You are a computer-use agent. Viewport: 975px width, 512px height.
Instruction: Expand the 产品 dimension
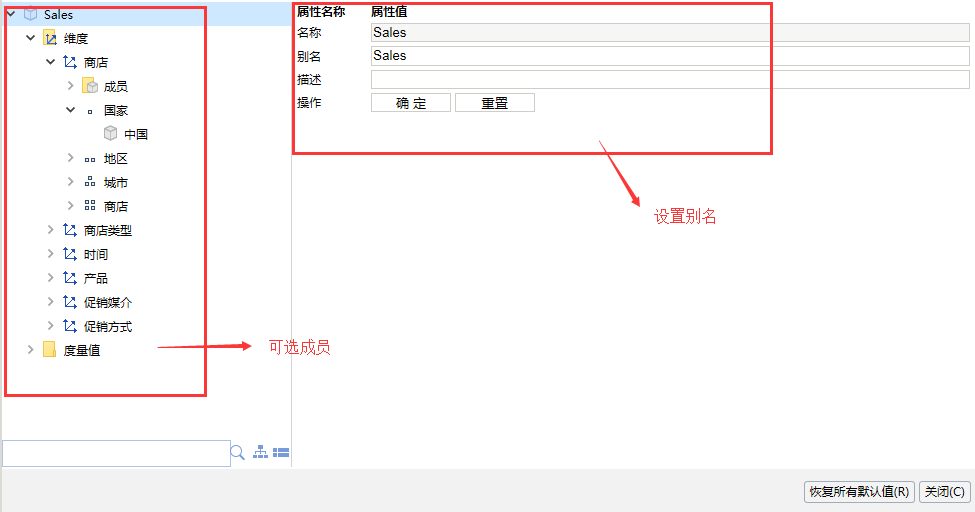point(50,277)
